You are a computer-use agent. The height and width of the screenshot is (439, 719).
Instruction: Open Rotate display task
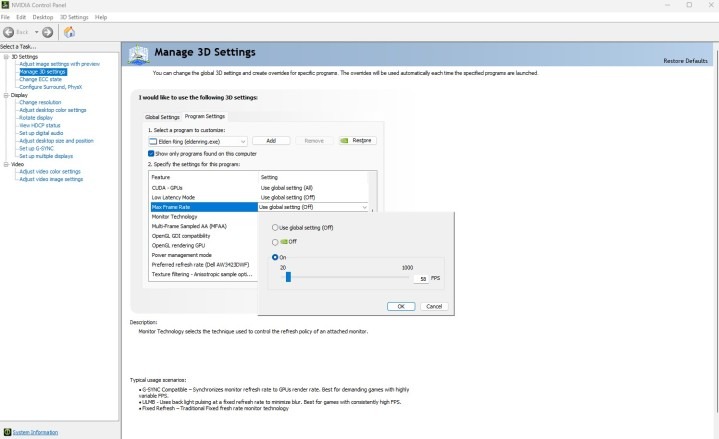pos(36,117)
